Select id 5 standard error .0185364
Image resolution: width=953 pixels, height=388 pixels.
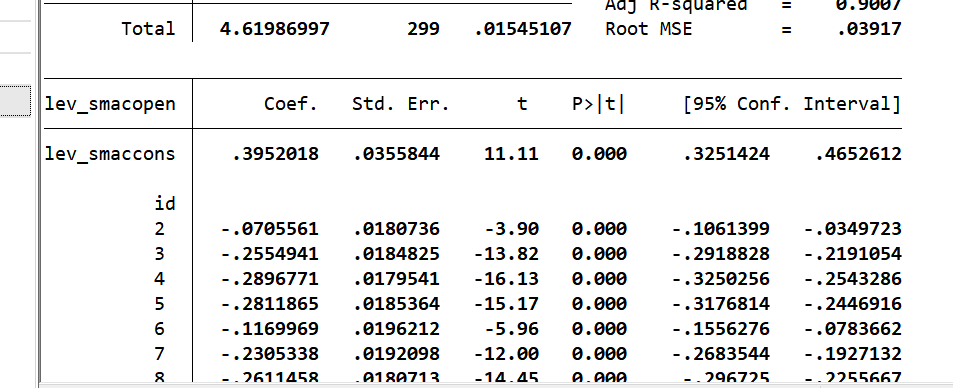[x=396, y=303]
